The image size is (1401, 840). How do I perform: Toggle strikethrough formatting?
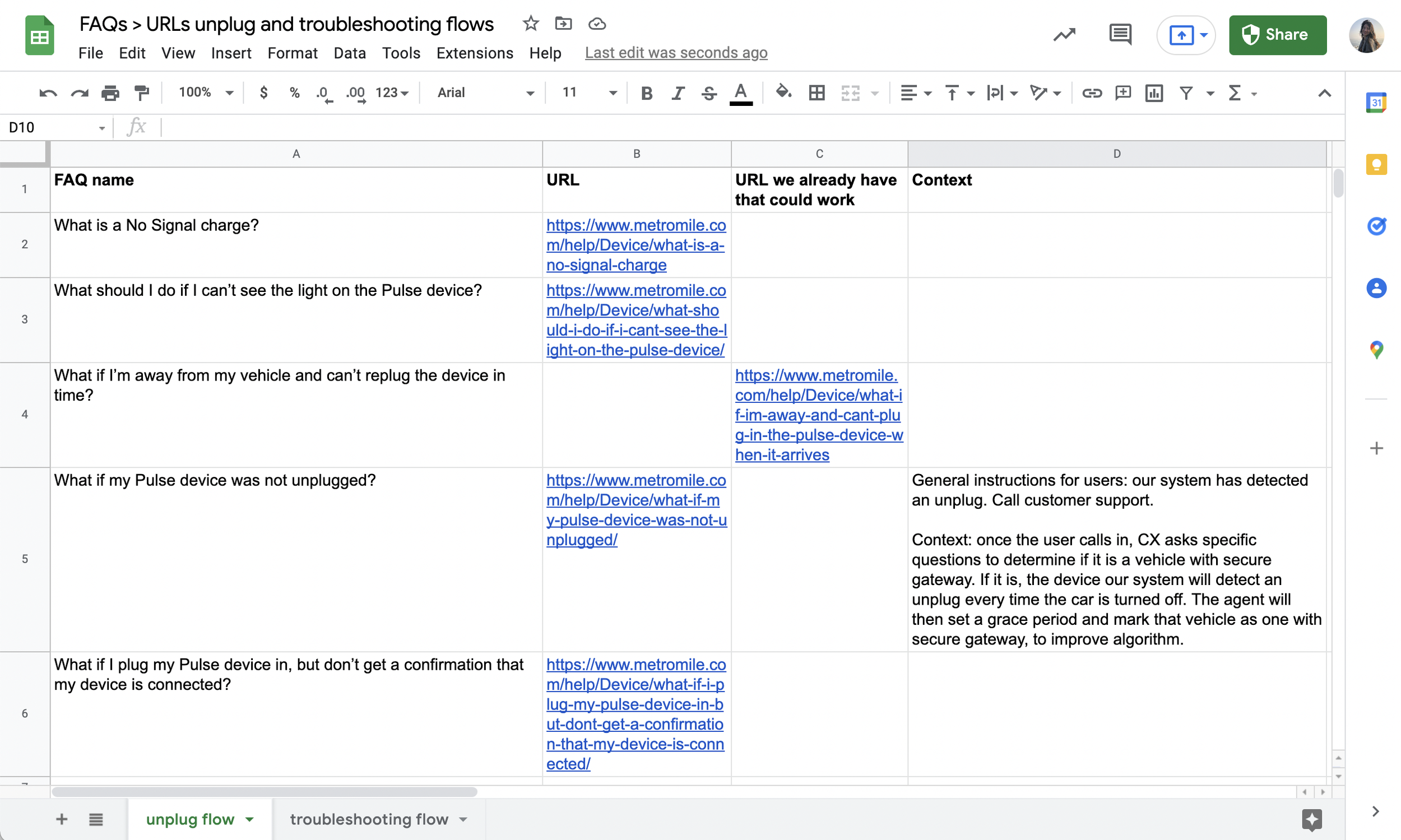coord(709,93)
